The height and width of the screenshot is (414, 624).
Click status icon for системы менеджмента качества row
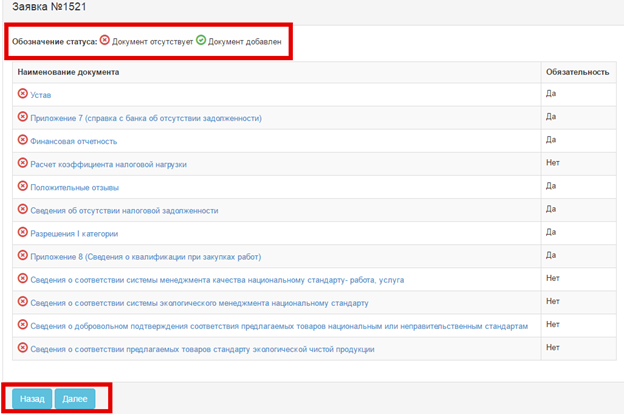pos(23,278)
